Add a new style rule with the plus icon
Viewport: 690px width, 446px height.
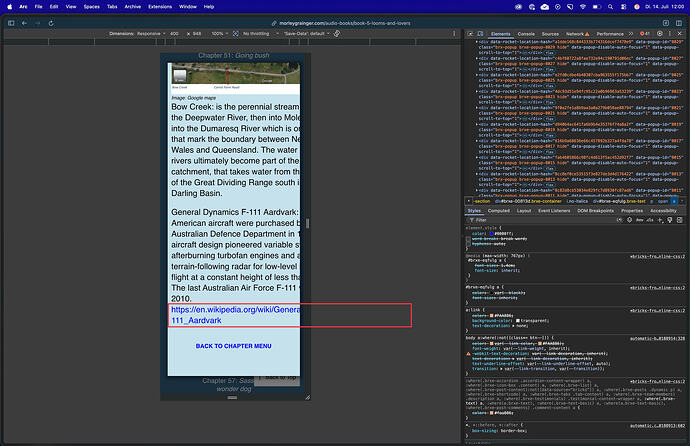660,220
